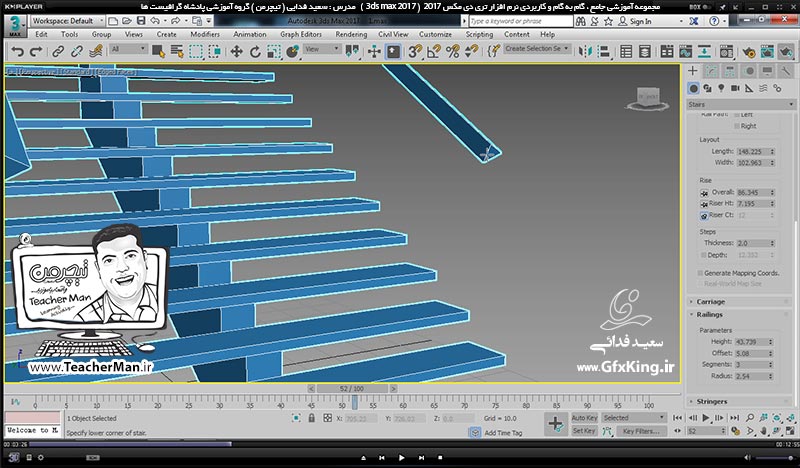
Task: Open the Scripting menu
Action: (x=479, y=34)
